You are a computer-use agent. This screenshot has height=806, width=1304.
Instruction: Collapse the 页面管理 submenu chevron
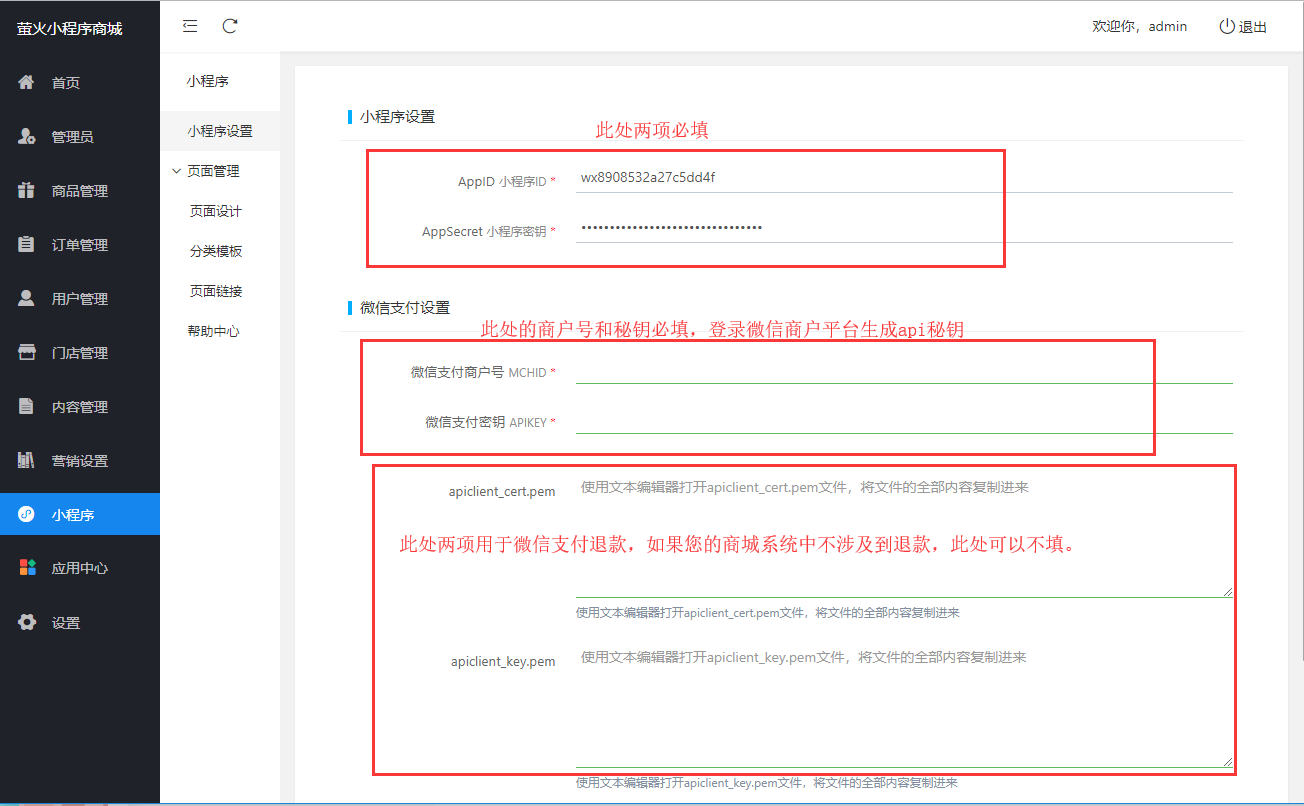pos(177,171)
